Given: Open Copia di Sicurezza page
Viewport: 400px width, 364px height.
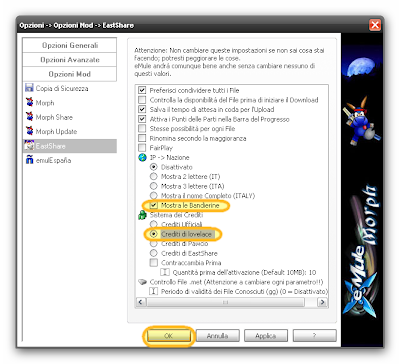Looking at the screenshot, I should (x=70, y=88).
